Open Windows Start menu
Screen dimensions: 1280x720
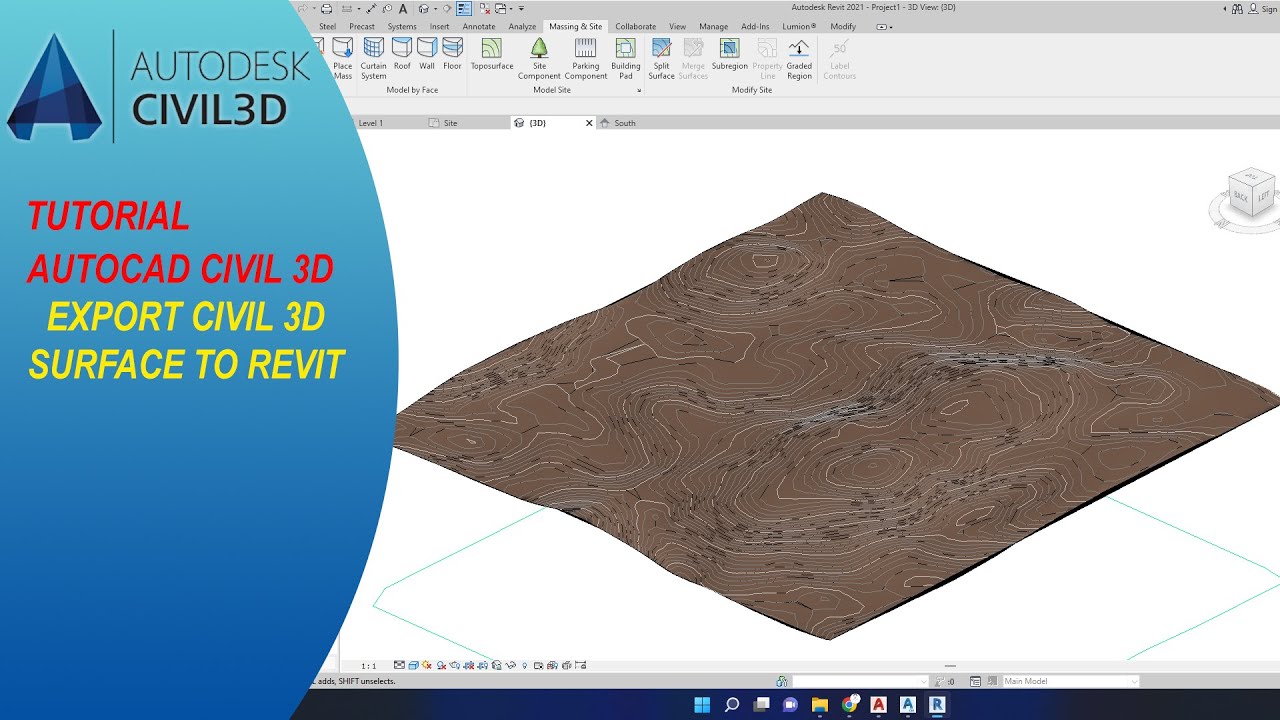coord(702,705)
